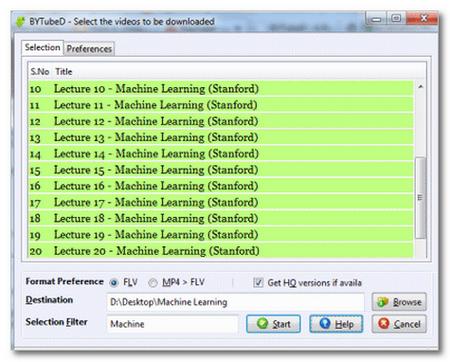Click the blue question icon on Help button

point(325,323)
